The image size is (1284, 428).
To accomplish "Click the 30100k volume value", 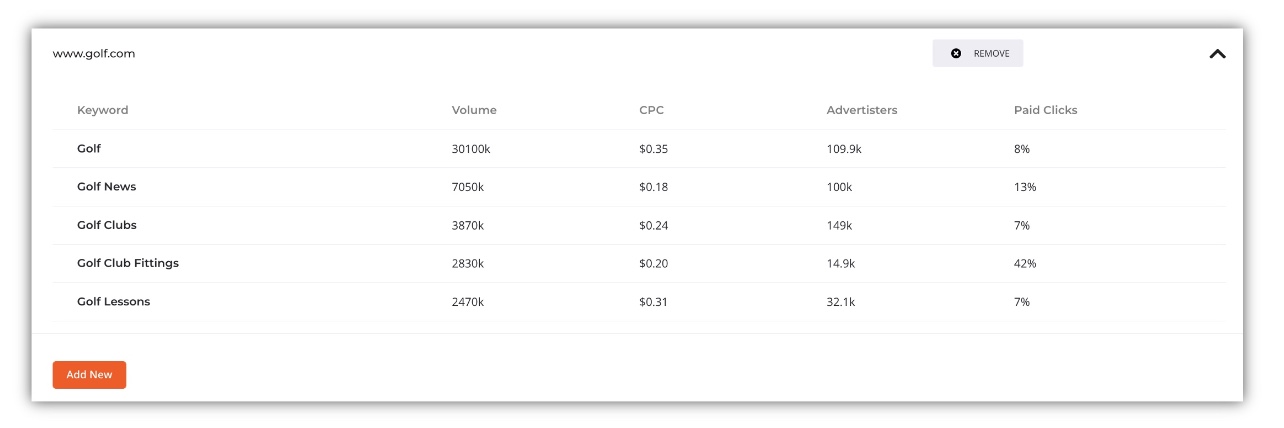I will pos(471,149).
